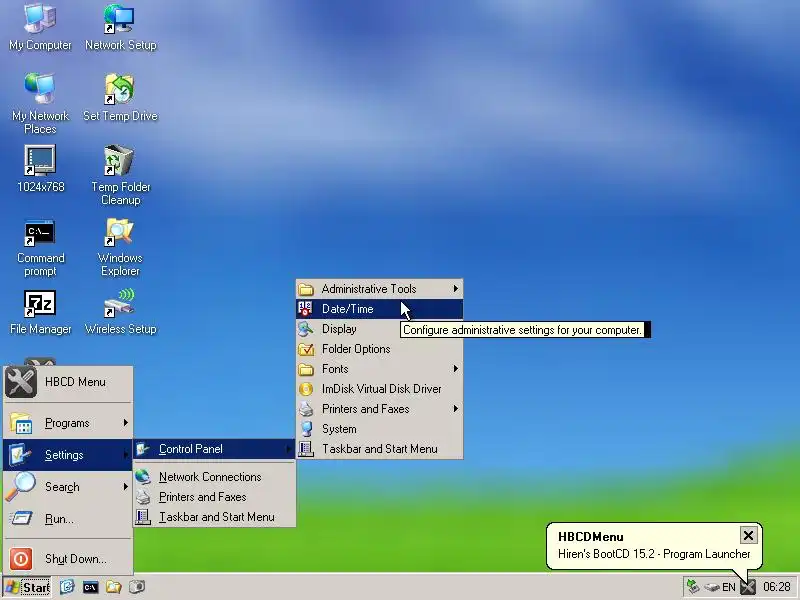Launch command prompt quick launch icon
800x600 pixels.
click(x=90, y=587)
